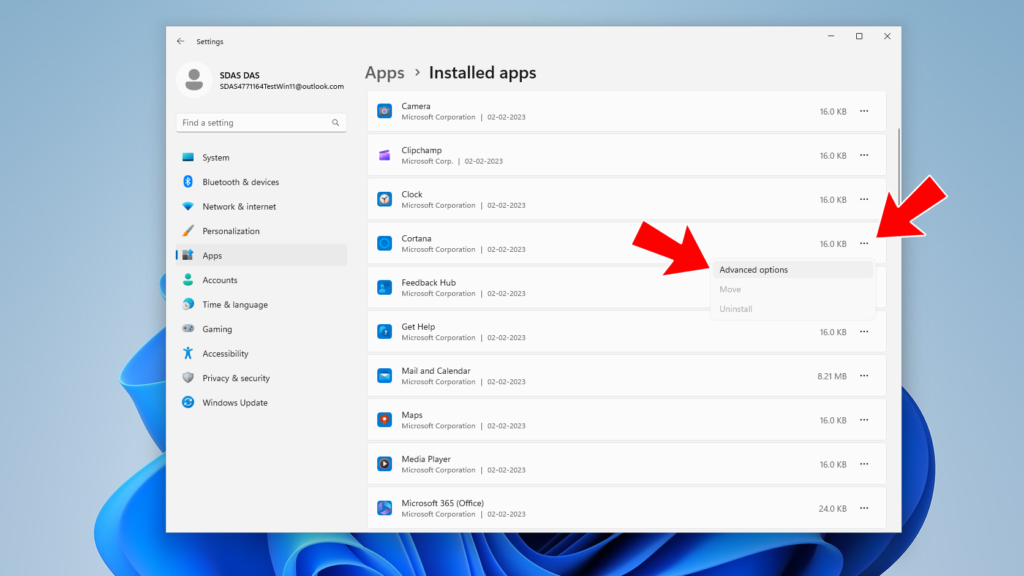Click the Clipchamp app icon
Image resolution: width=1024 pixels, height=576 pixels.
click(385, 155)
